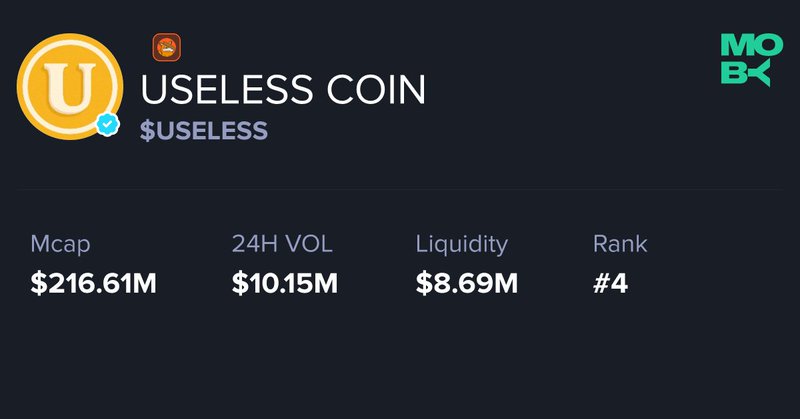This screenshot has width=800, height=419.
Task: Click the Liquidity label
Action: pos(462,244)
